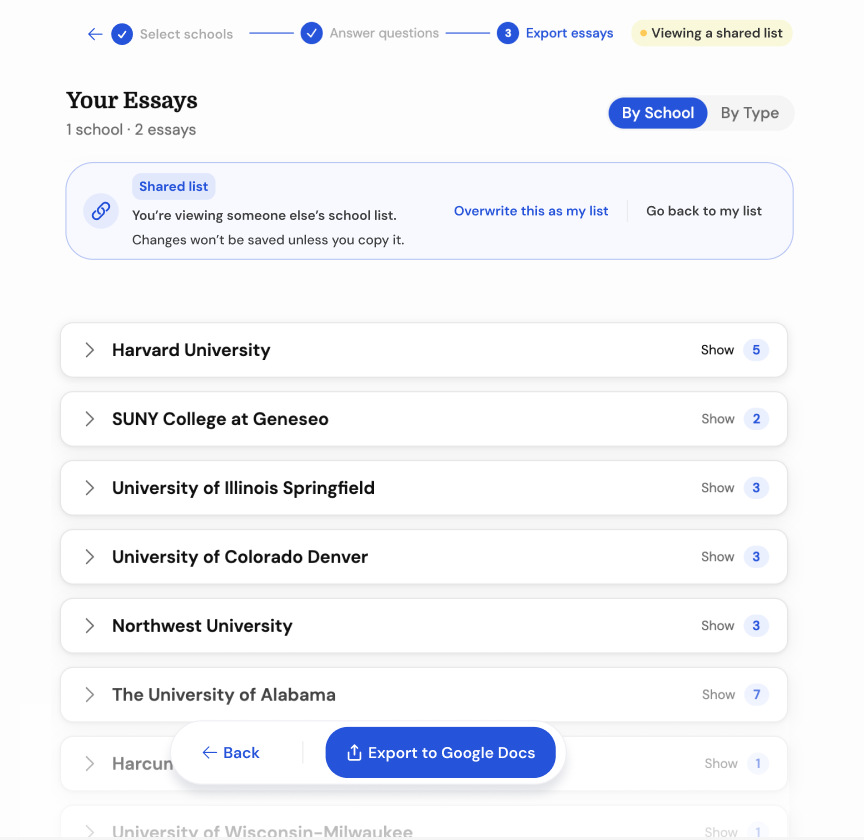Viewport: 864px width, 840px height.
Task: Click Go back to my list
Action: point(704,211)
